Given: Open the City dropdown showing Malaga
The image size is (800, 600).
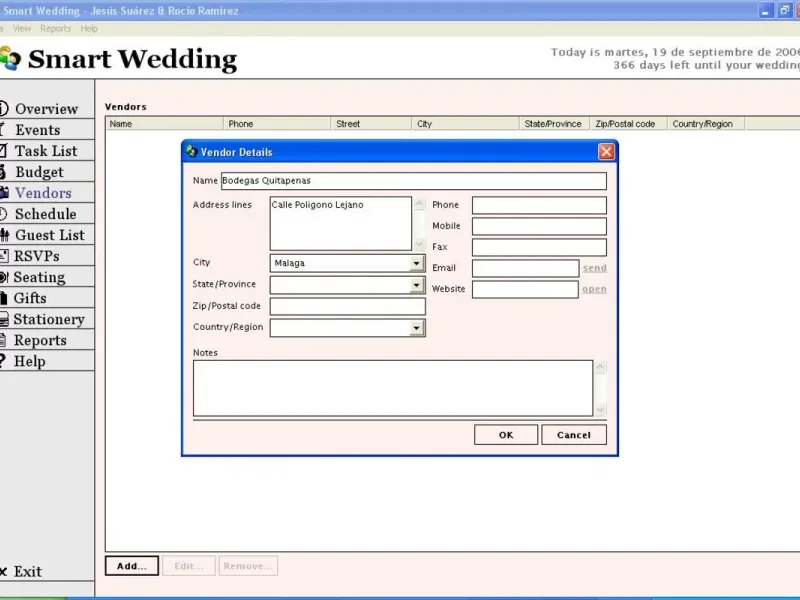Looking at the screenshot, I should click(416, 263).
